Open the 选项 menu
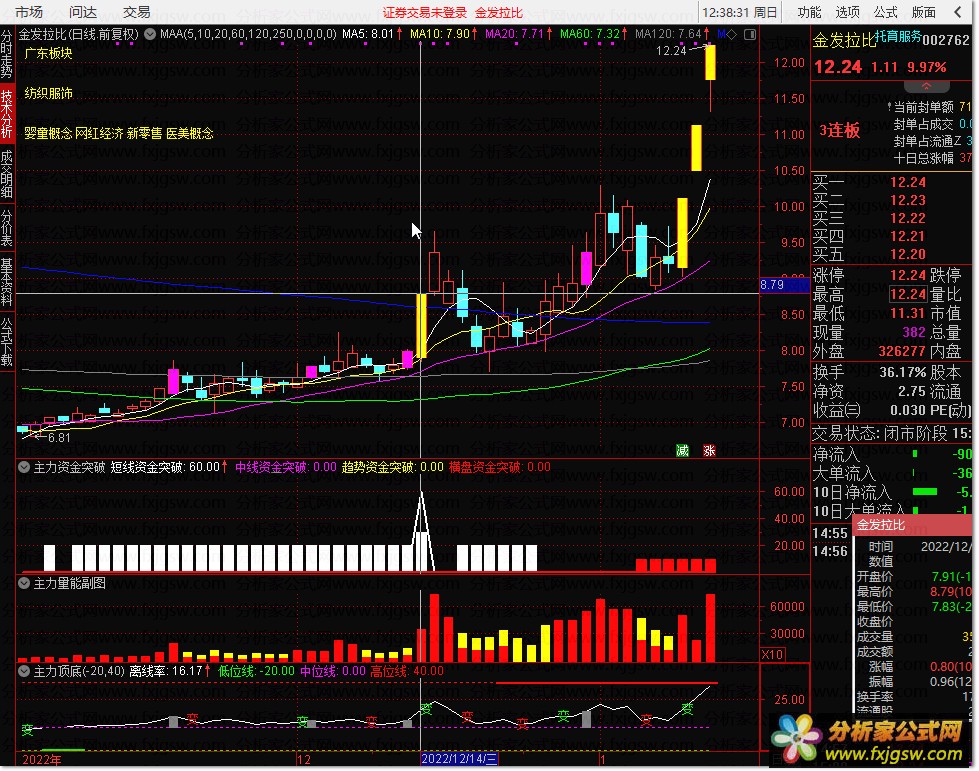Screen dimensions: 979x771 pos(847,12)
